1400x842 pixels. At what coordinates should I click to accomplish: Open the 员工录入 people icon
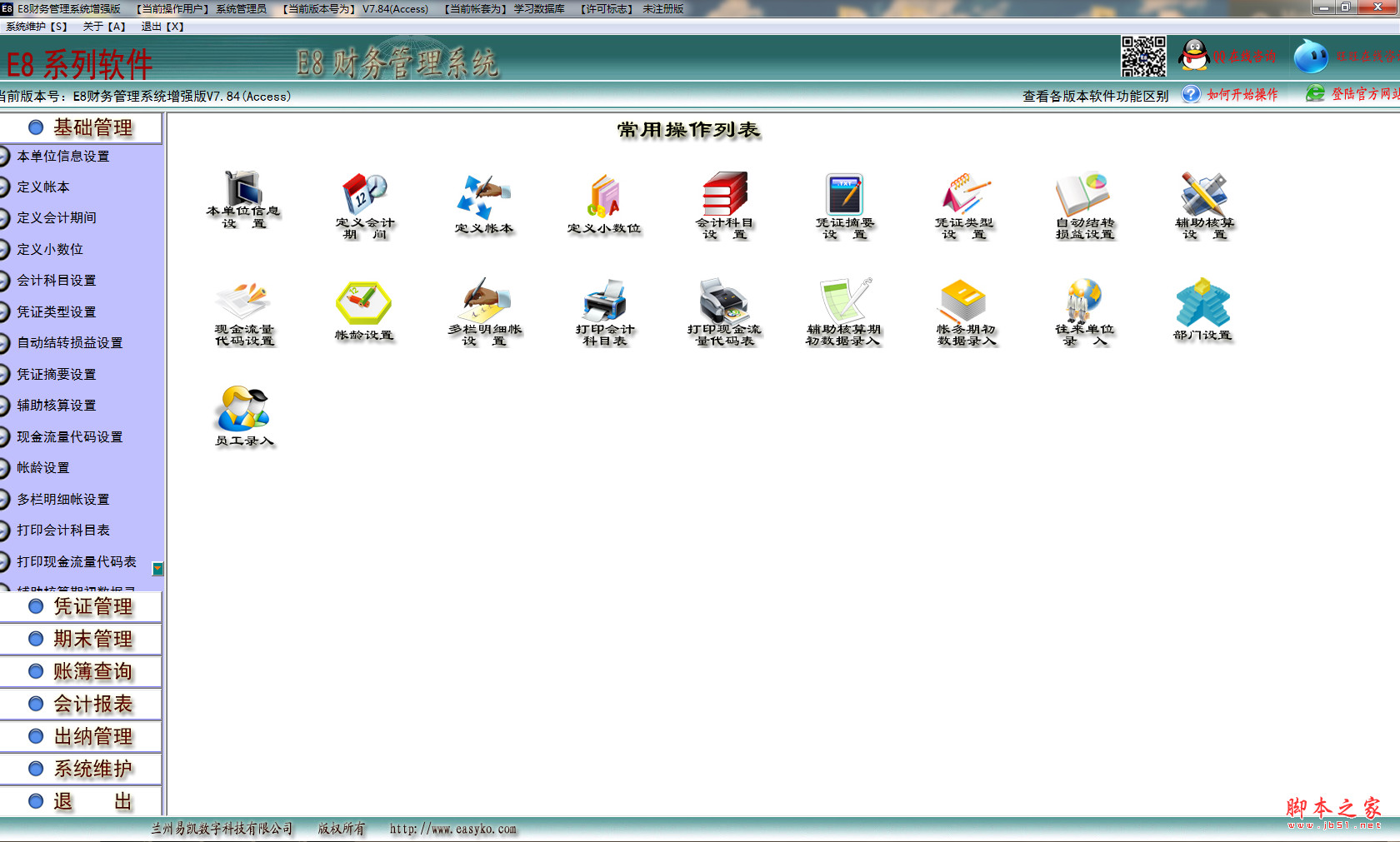coord(244,416)
